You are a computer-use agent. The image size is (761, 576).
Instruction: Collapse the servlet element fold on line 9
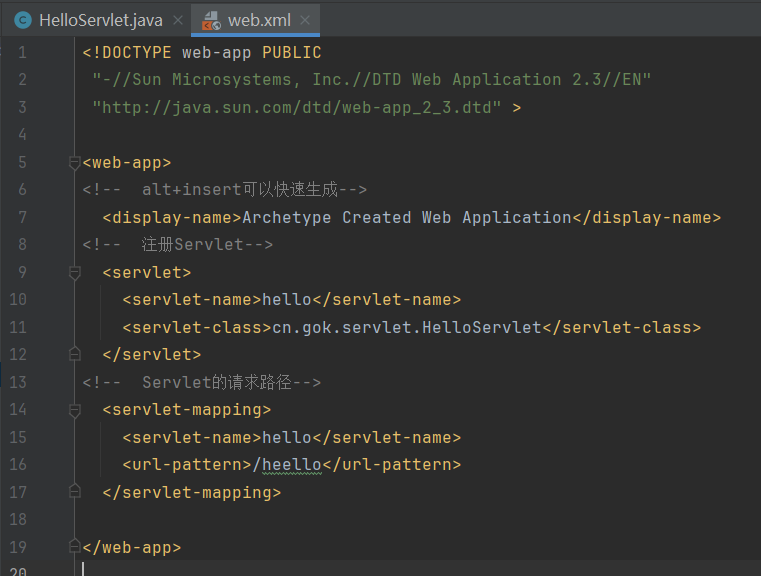pyautogui.click(x=74, y=273)
